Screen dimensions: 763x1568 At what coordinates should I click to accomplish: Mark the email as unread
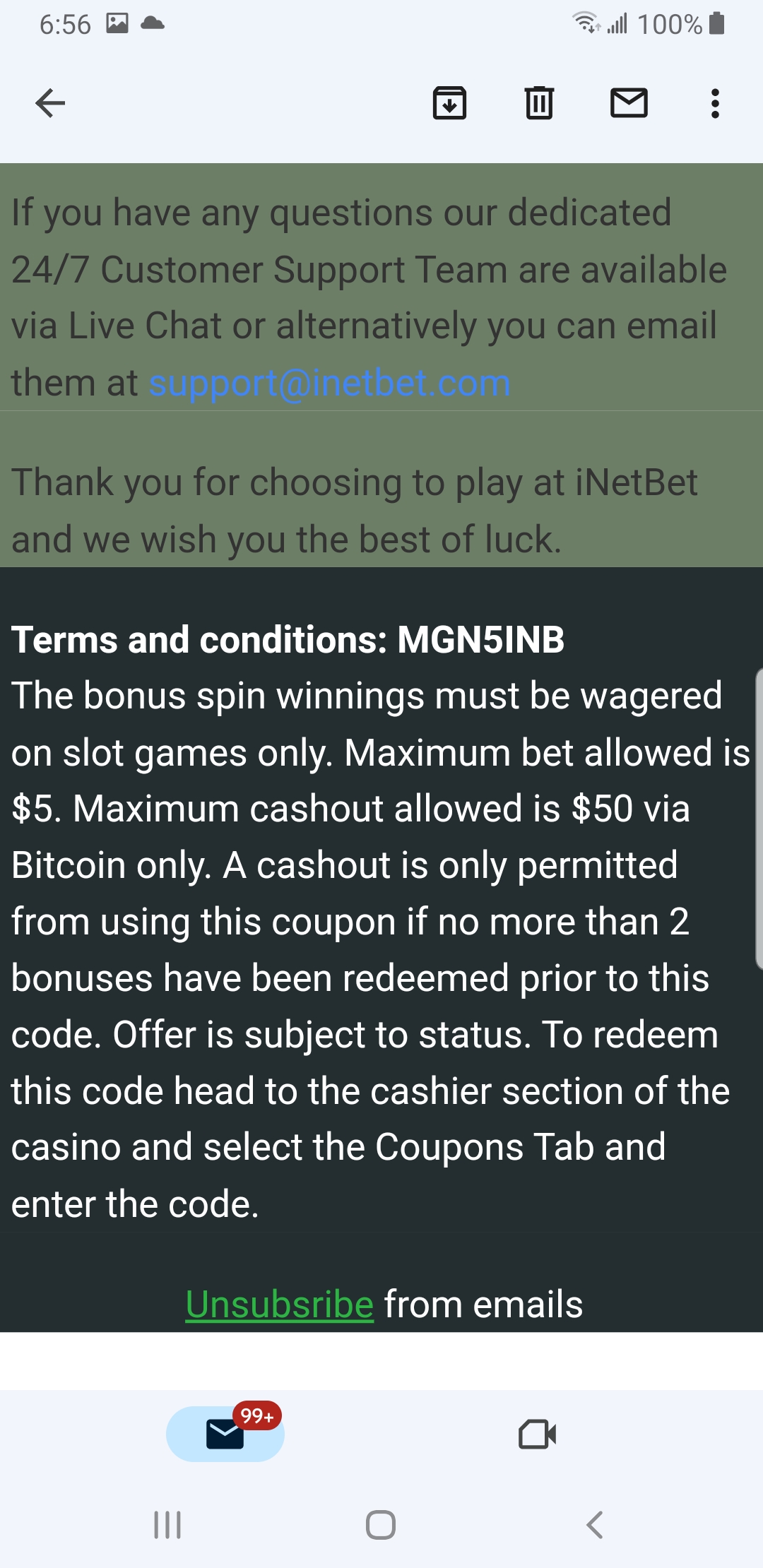[x=629, y=104]
